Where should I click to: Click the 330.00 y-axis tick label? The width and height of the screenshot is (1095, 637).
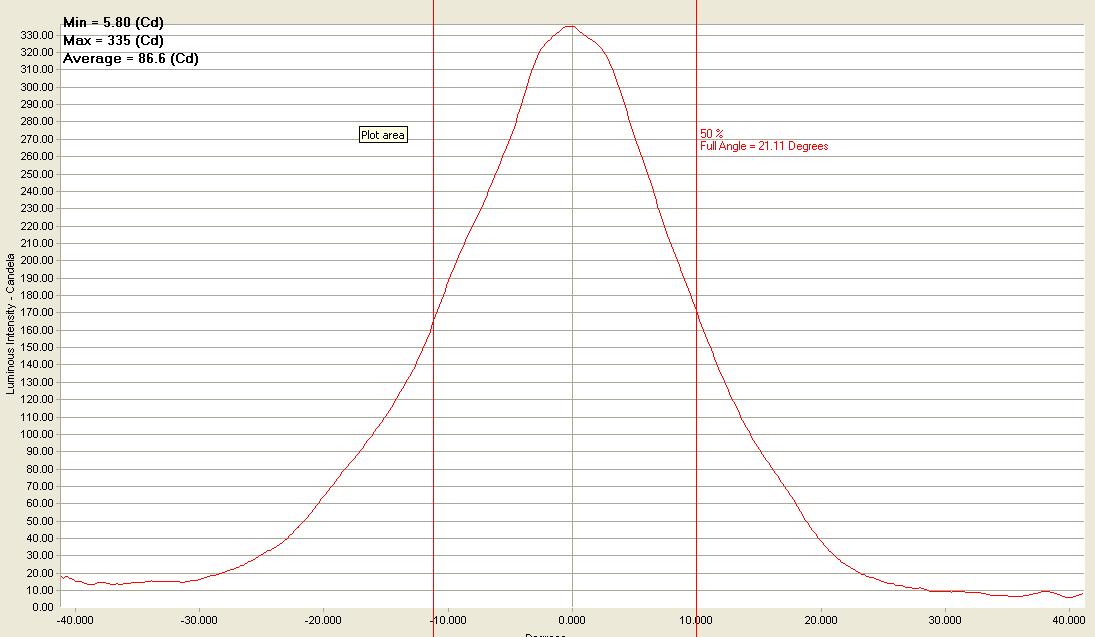pyautogui.click(x=36, y=35)
